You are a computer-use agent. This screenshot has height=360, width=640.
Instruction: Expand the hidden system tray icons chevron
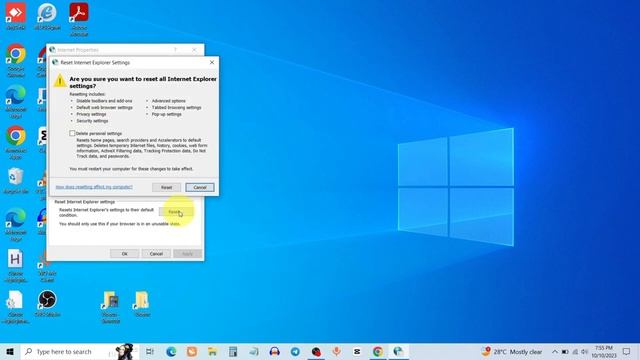555,351
